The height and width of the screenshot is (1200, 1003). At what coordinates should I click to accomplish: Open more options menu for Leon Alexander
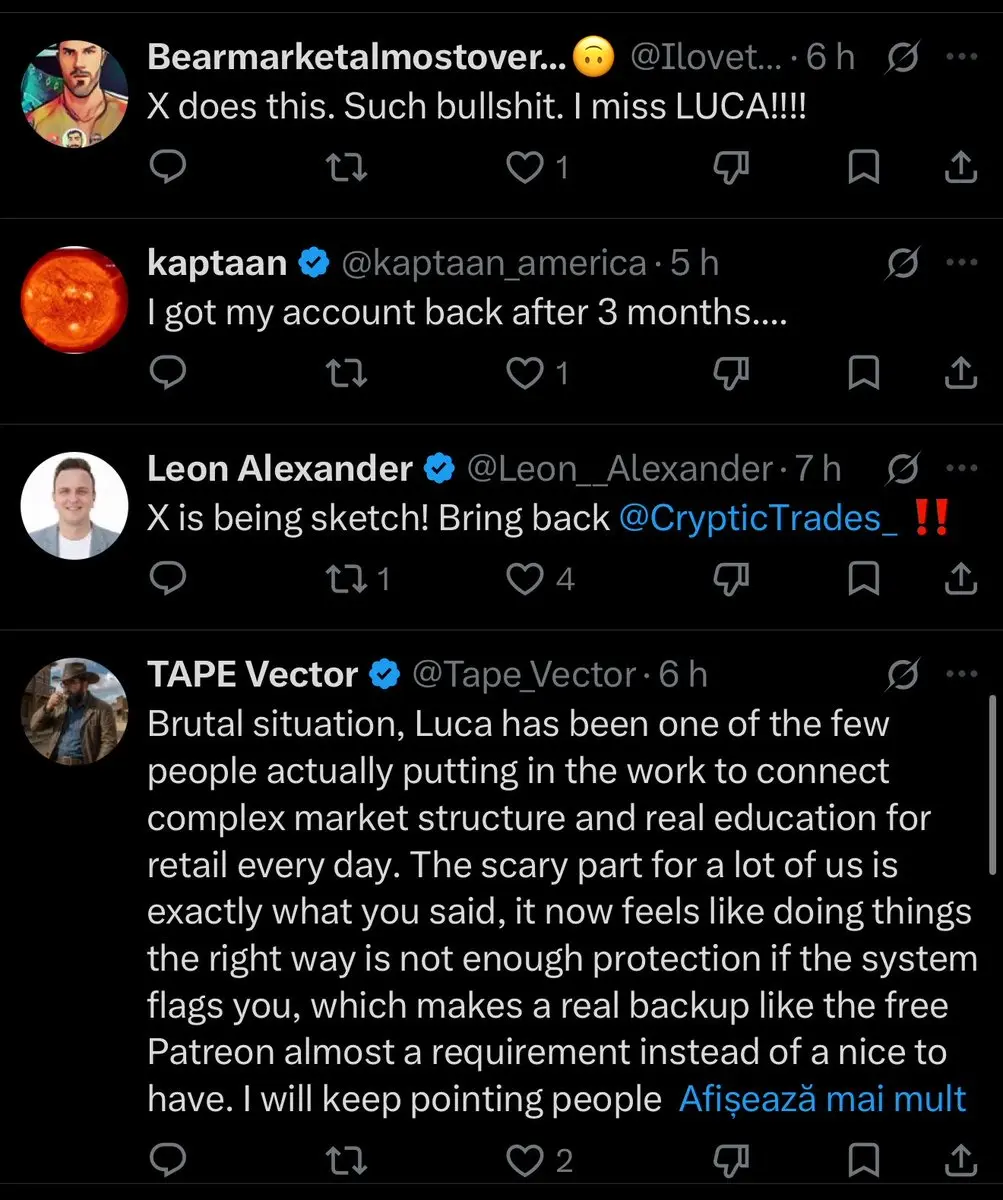click(961, 467)
